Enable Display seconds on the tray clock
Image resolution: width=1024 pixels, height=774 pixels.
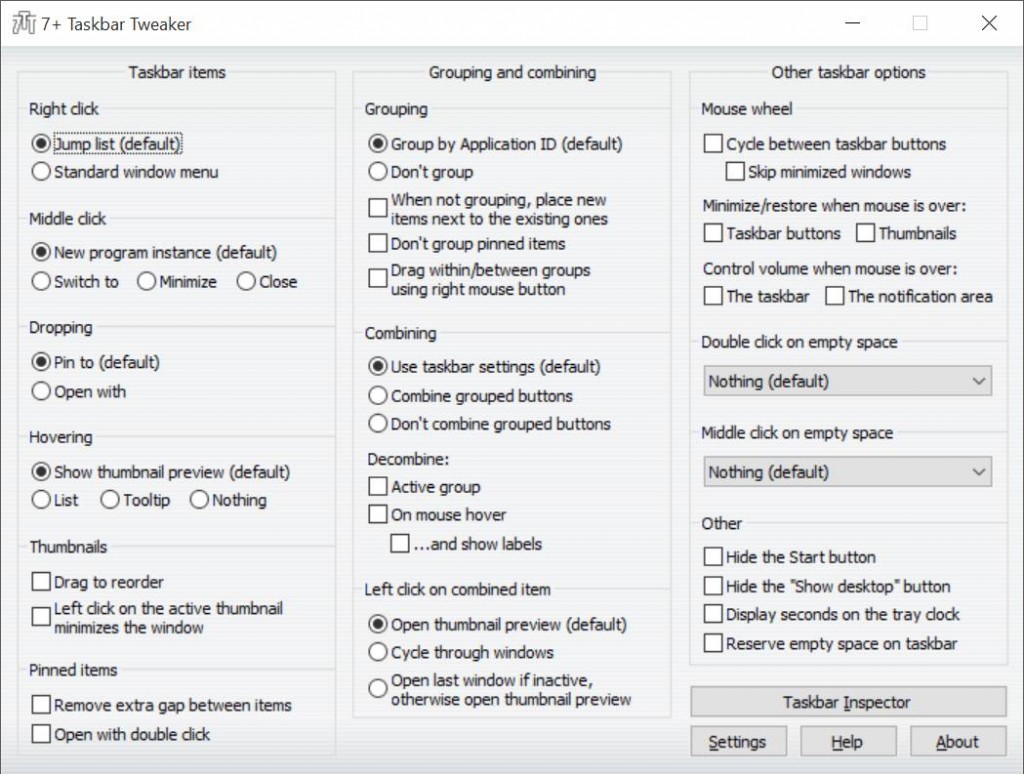pos(713,614)
